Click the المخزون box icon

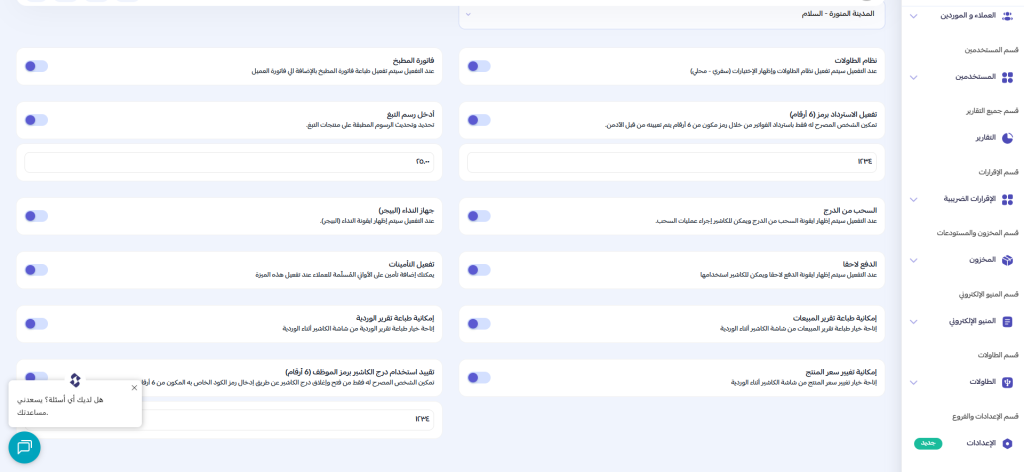[x=1007, y=260]
